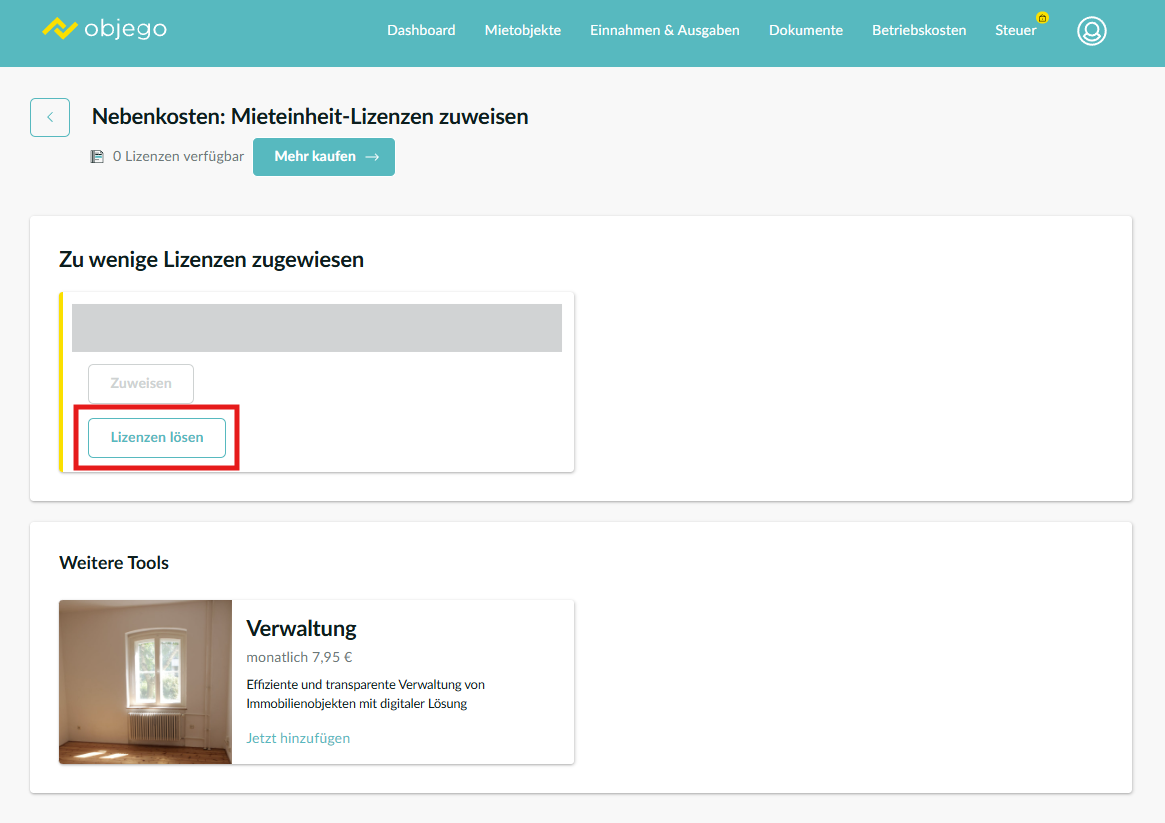Click the license icon beside available count
This screenshot has width=1165, height=823.
pos(97,157)
